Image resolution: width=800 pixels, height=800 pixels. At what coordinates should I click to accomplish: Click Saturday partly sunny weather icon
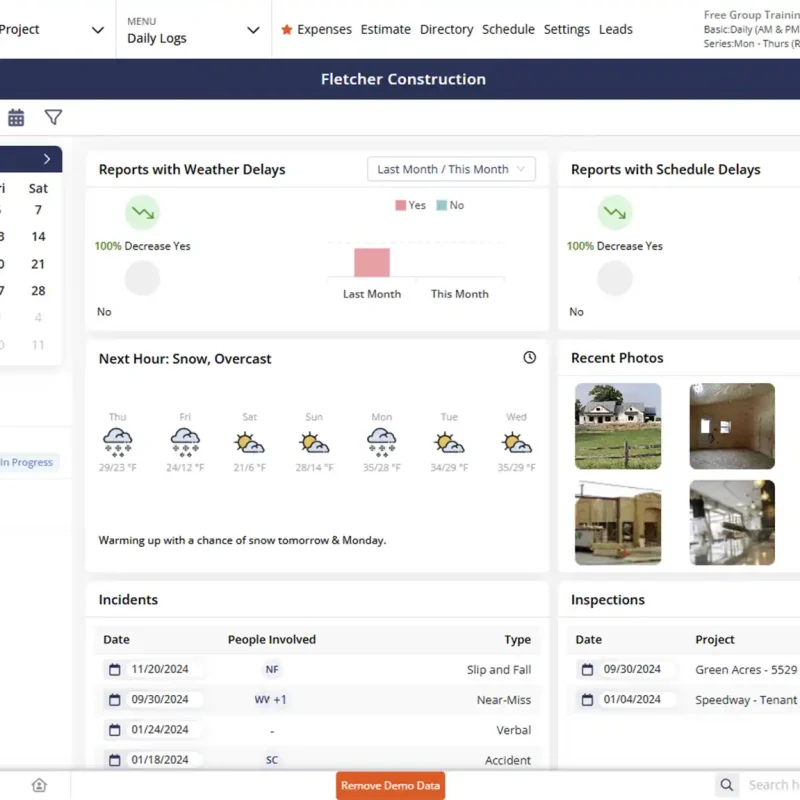pyautogui.click(x=249, y=442)
